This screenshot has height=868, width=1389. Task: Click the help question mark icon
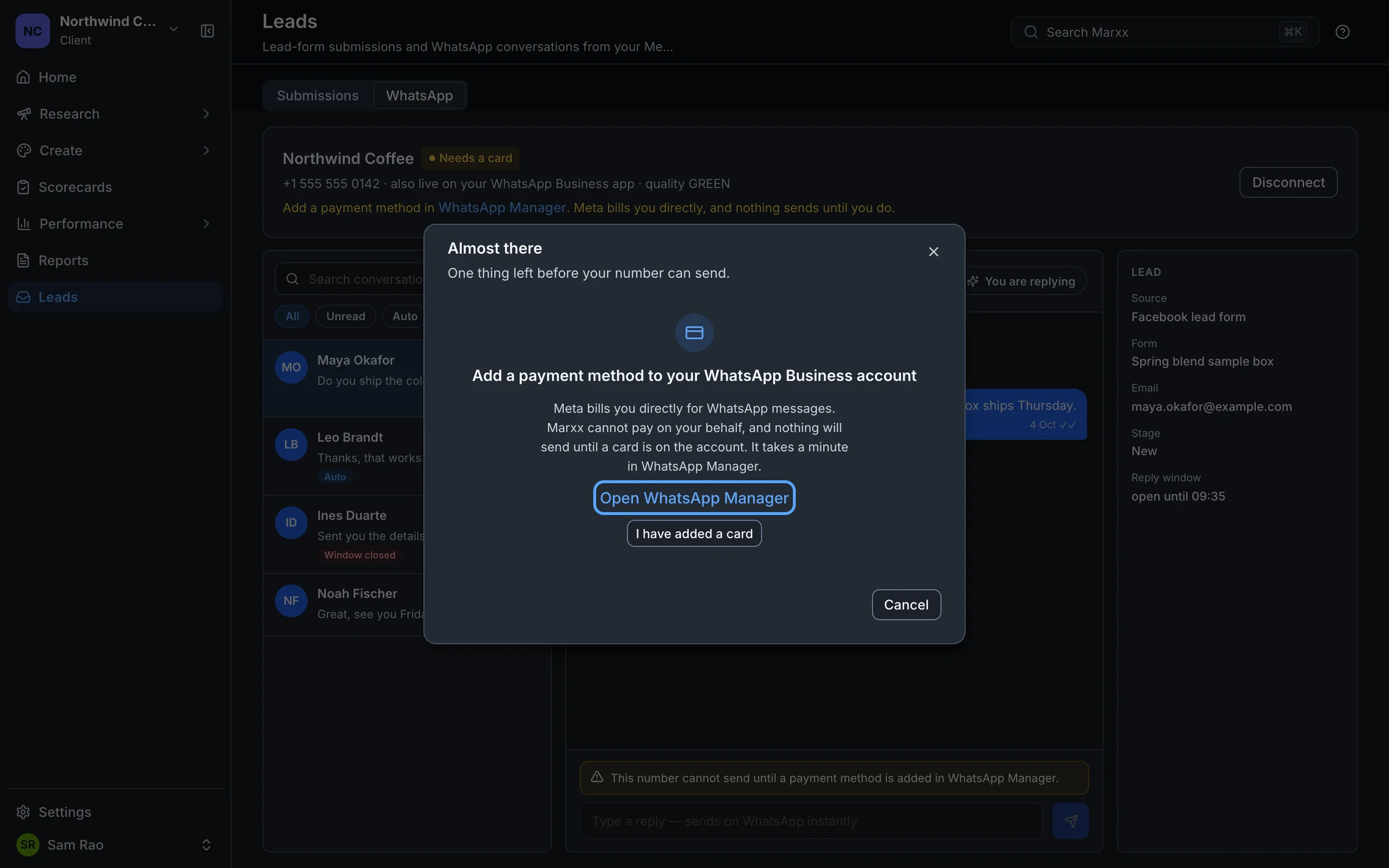point(1342,32)
